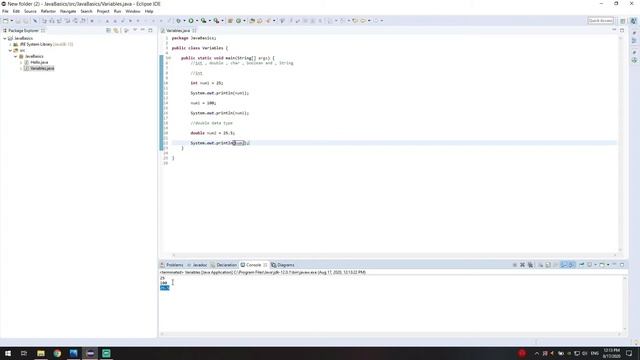Click Collapse All in Package Explorer
This screenshot has width=640, height=360.
[x=108, y=30]
